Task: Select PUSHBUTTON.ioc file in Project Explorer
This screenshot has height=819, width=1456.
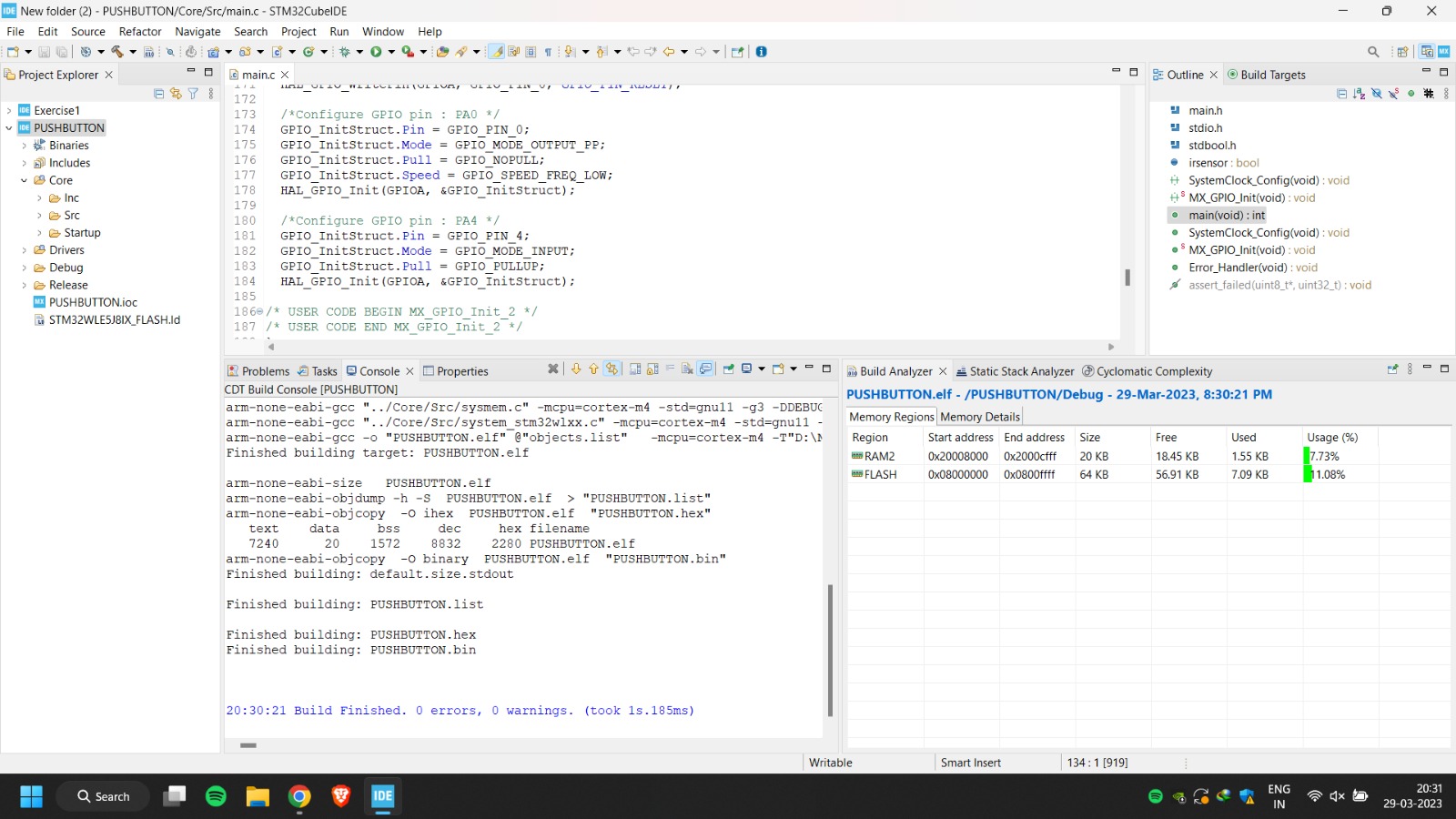Action: coord(93,302)
